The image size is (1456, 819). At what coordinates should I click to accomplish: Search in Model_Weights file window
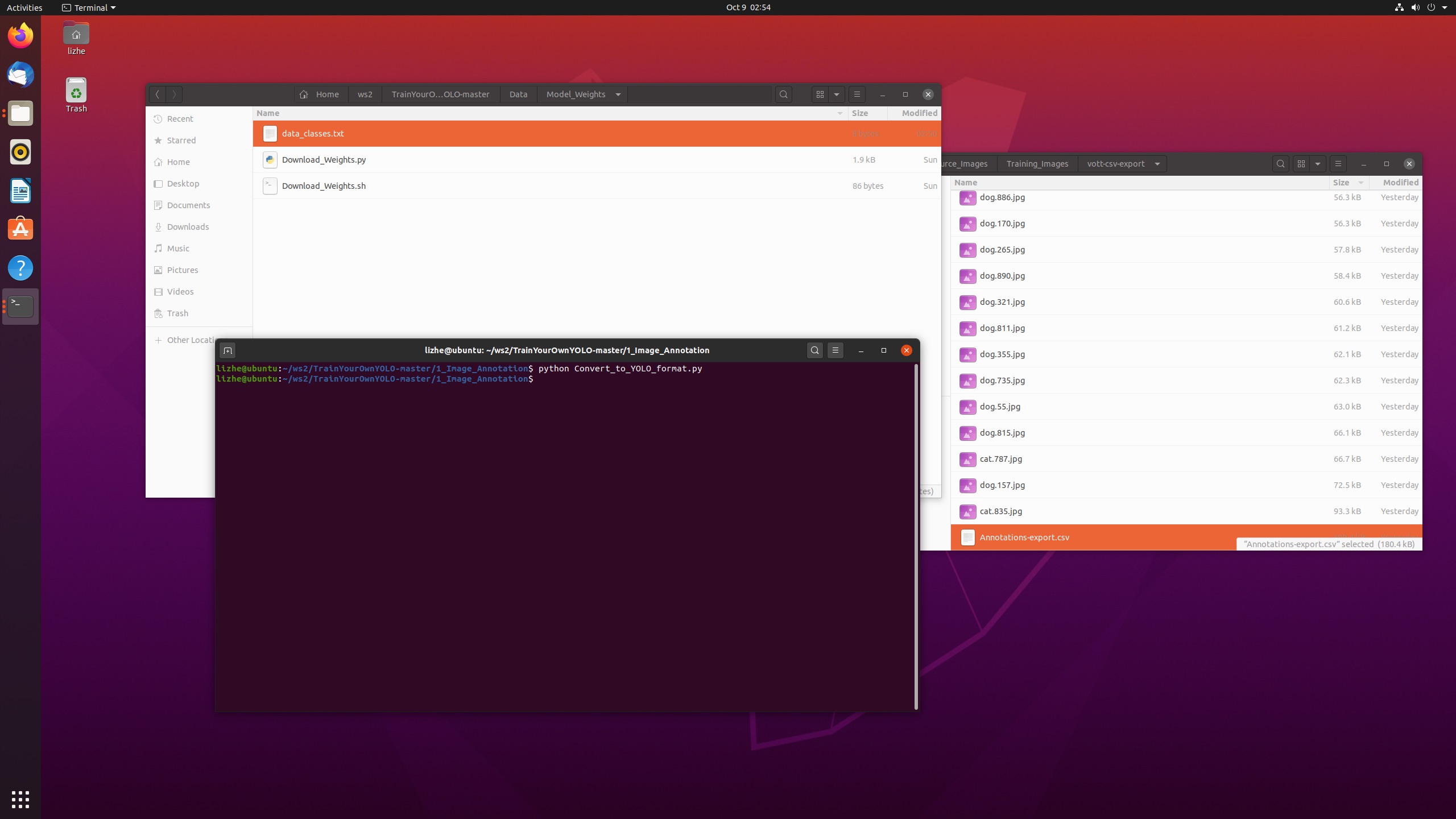(783, 94)
